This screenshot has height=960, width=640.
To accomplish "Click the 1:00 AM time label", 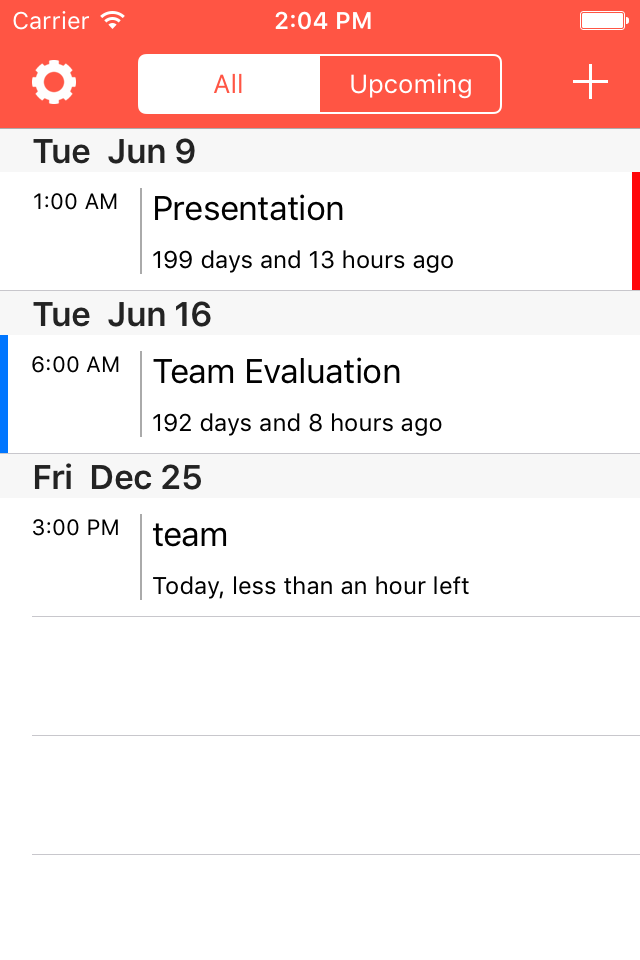I will click(75, 201).
